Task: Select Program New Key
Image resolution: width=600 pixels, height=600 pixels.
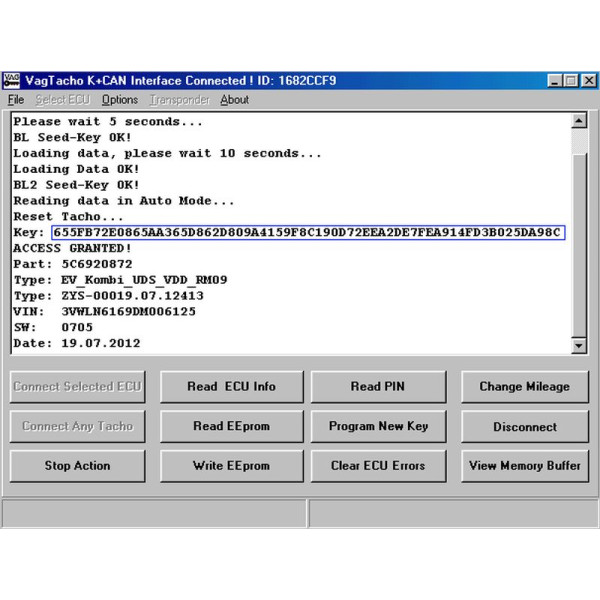Action: (378, 426)
